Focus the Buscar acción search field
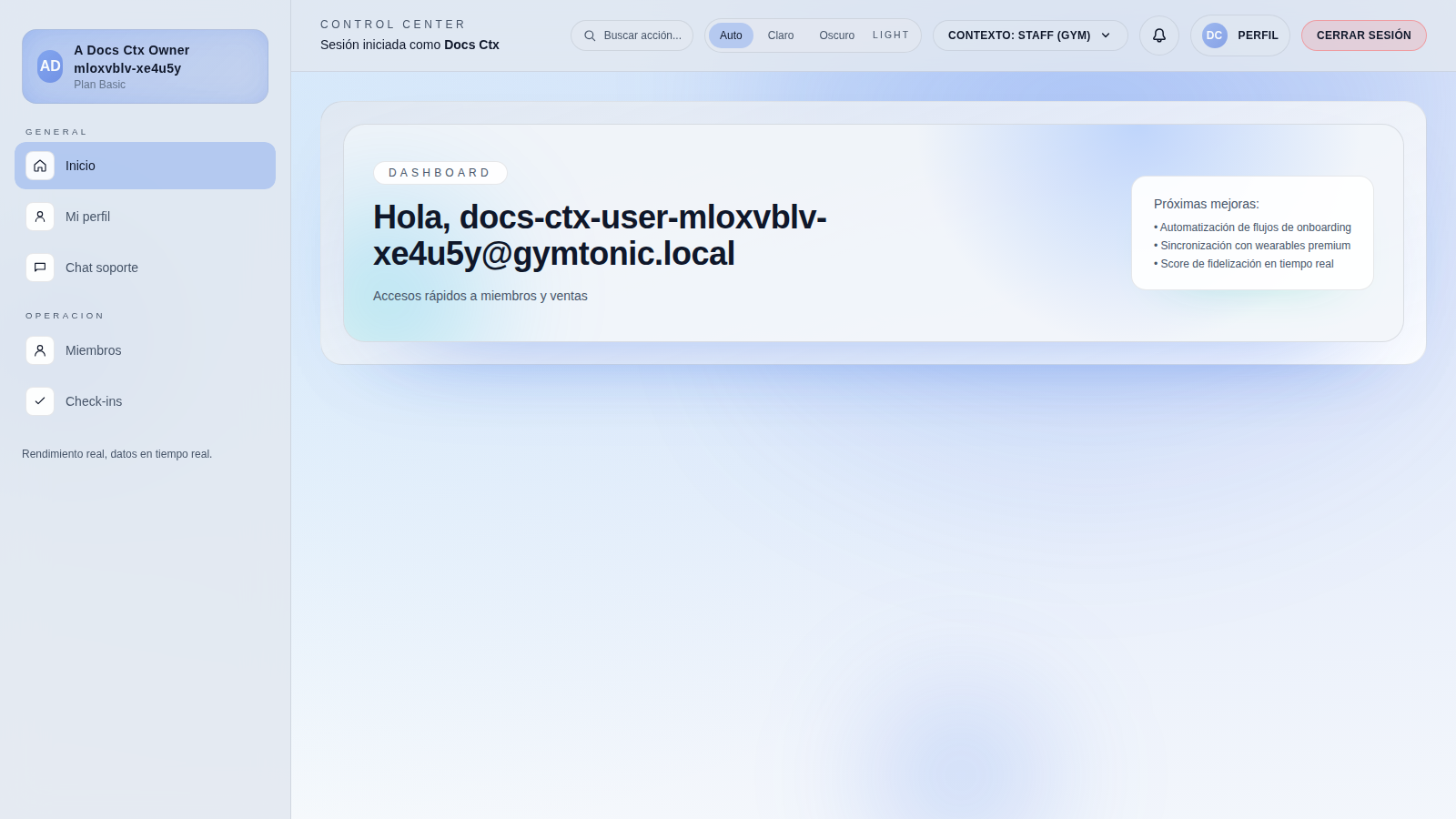Screen dimensions: 1456x819 tap(642, 35)
